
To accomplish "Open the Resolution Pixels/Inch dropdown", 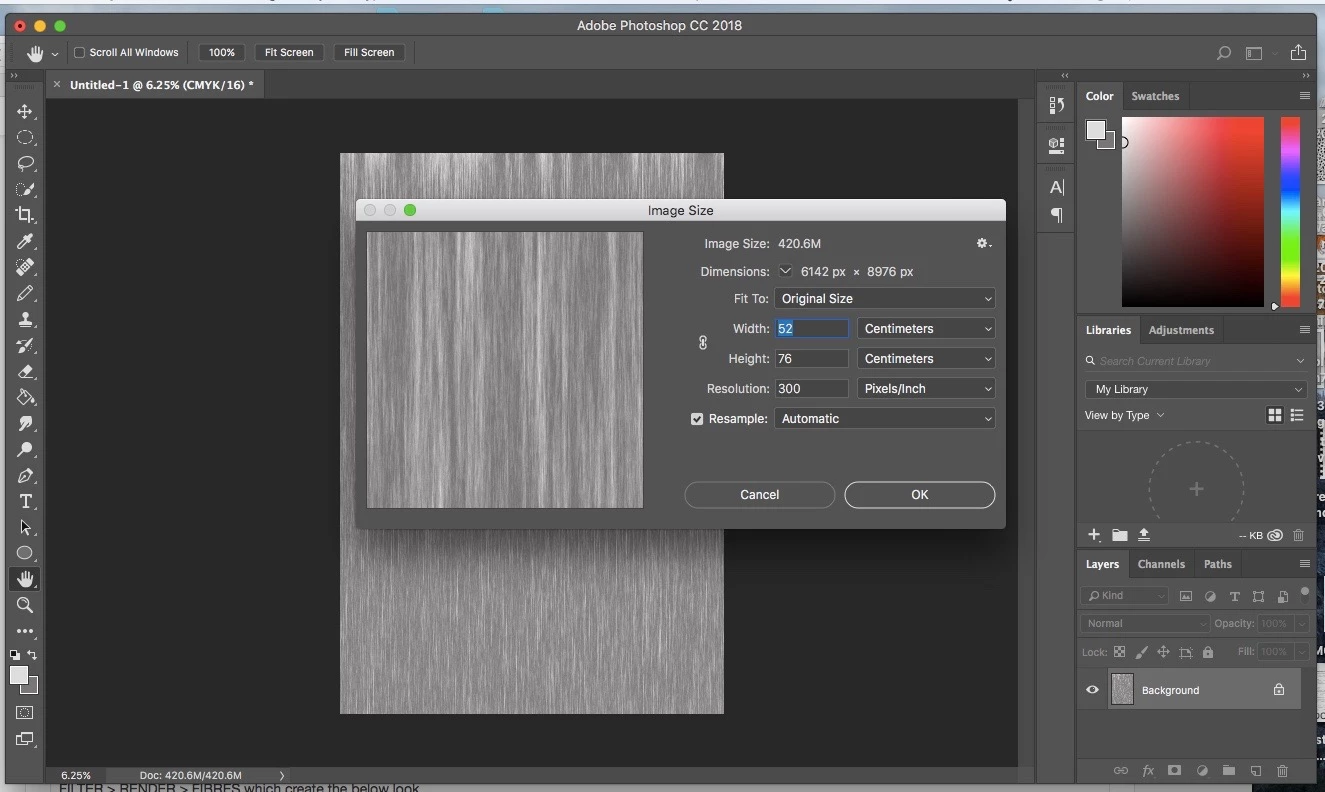I will (x=926, y=389).
